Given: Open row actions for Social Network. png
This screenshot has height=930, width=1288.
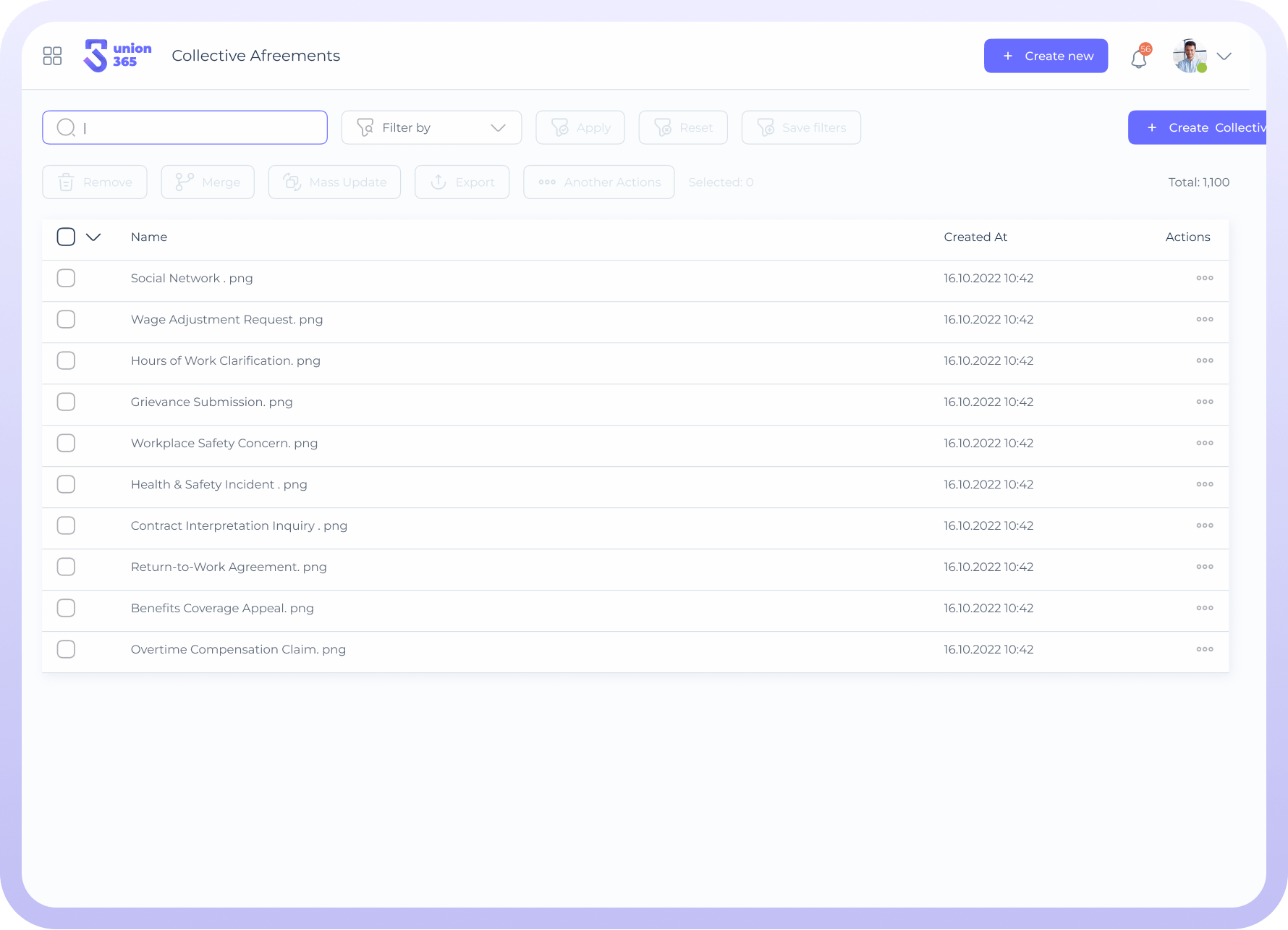Looking at the screenshot, I should [x=1205, y=278].
